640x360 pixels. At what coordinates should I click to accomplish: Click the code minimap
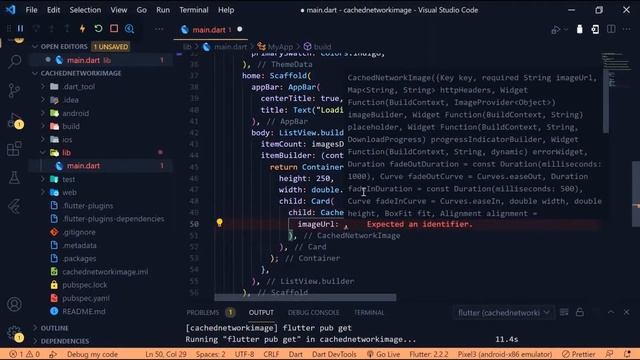pos(616,69)
